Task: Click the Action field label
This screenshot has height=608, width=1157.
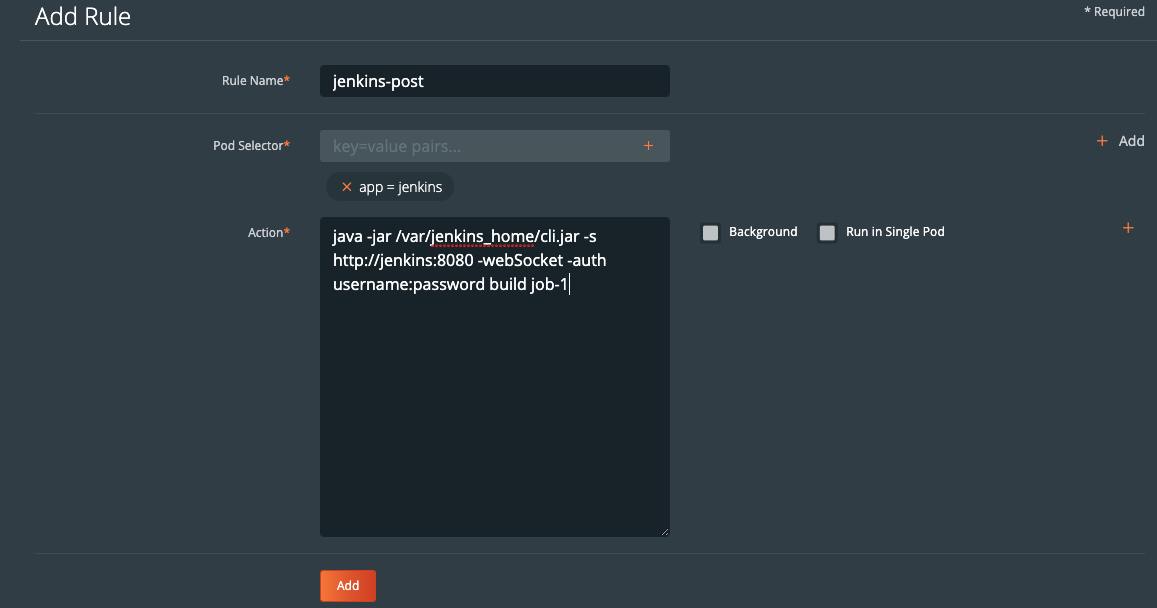Action: tap(267, 233)
